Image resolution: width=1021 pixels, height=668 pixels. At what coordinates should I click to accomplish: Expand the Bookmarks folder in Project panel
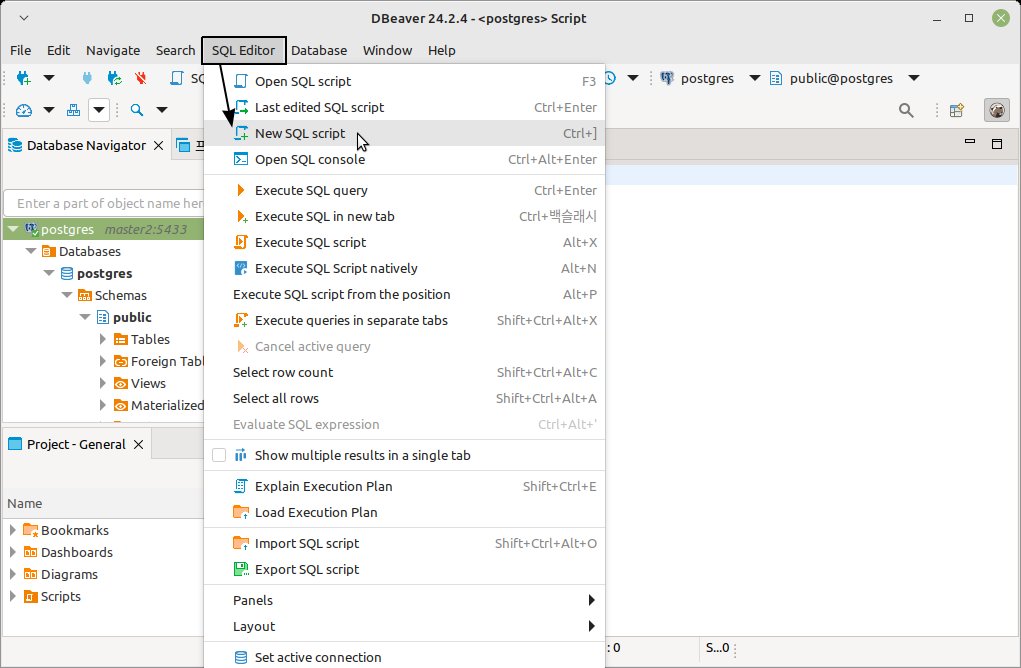pos(13,530)
